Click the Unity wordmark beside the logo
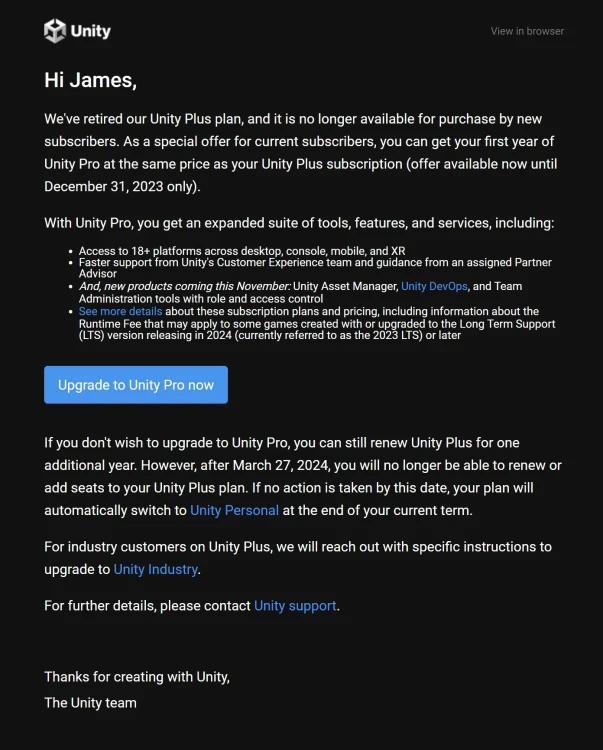Viewport: 603px width, 750px height. coord(91,32)
